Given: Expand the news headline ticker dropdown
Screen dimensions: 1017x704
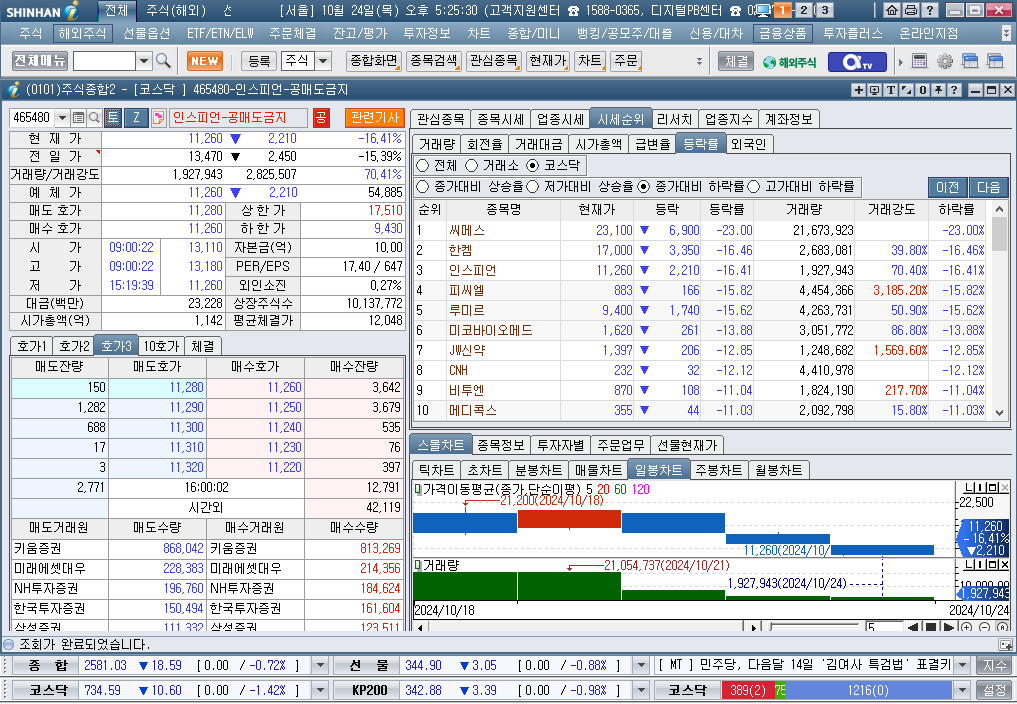Looking at the screenshot, I should pos(963,665).
